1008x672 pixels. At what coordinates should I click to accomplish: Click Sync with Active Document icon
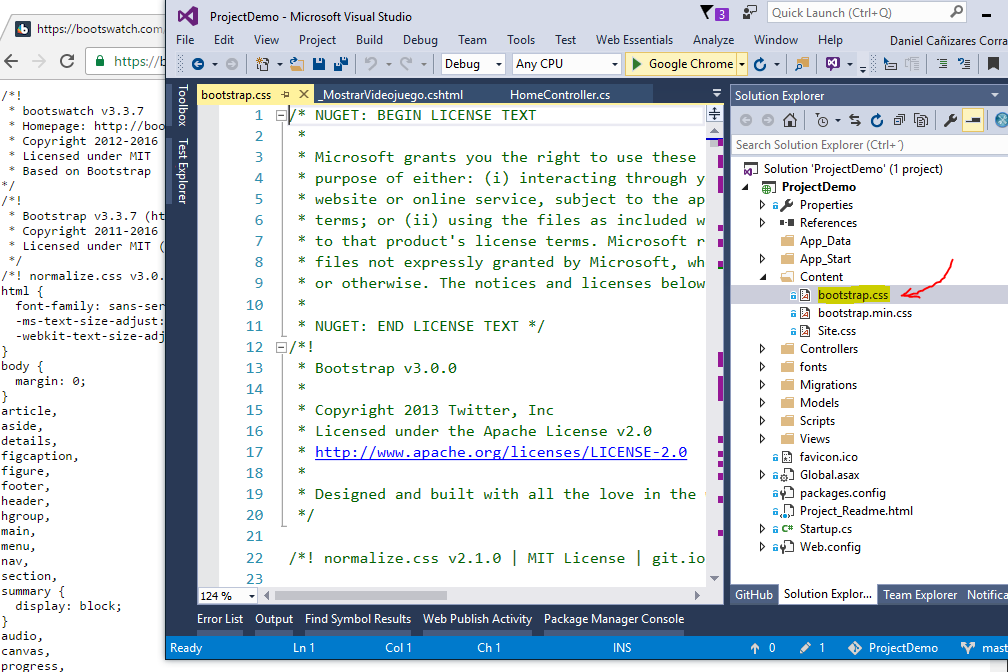[x=854, y=120]
